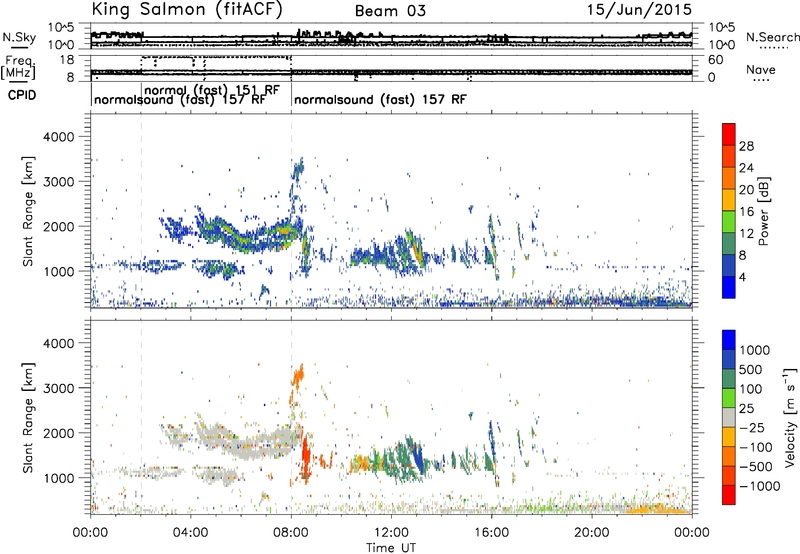
Task: Select the 'Freq. [MHz]' axis label
Action: point(18,67)
